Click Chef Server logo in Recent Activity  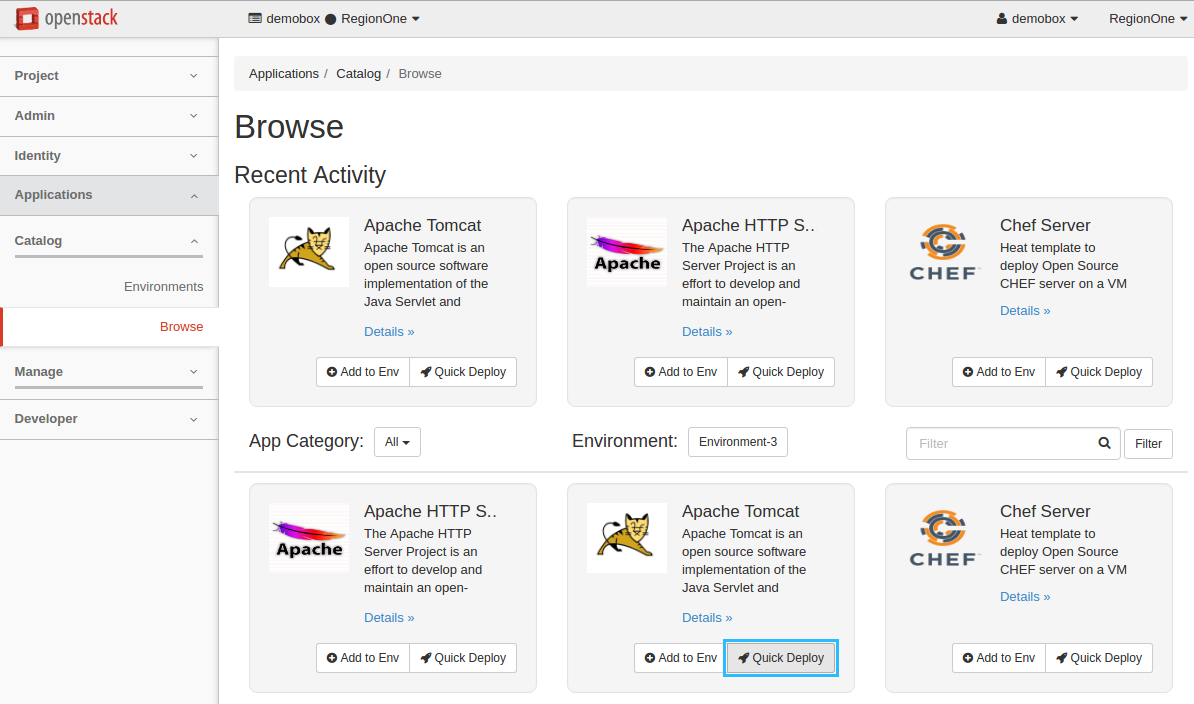point(944,252)
